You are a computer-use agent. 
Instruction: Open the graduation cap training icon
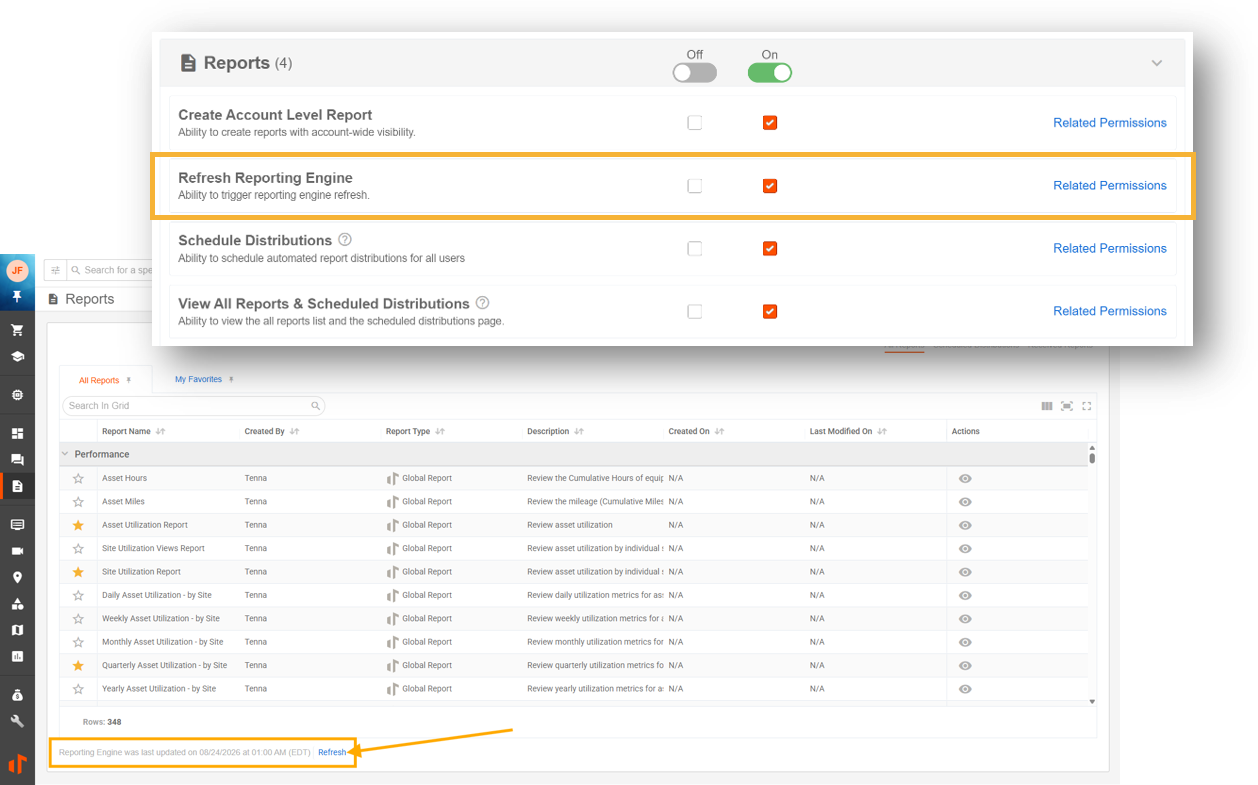(17, 356)
